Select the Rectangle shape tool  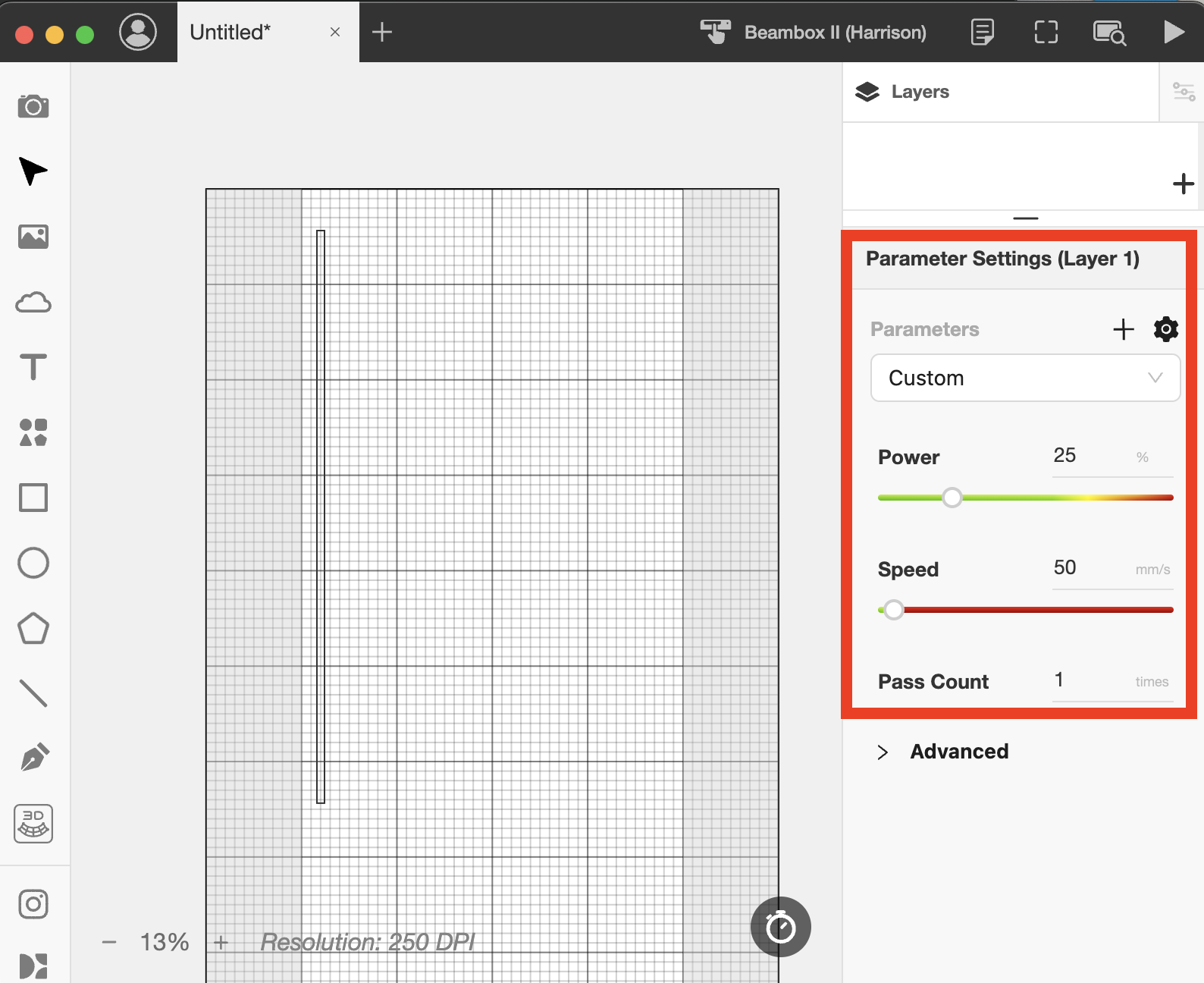[x=33, y=498]
